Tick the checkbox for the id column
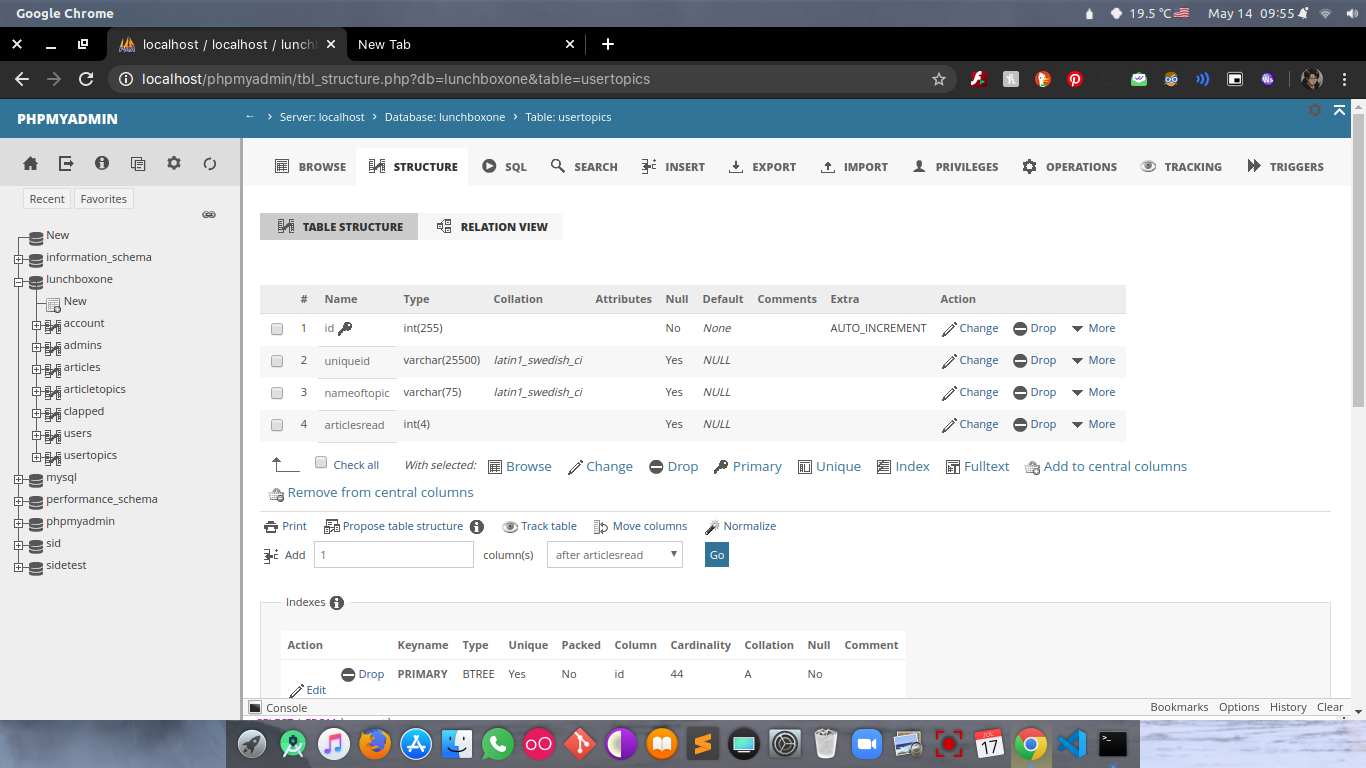This screenshot has height=768, width=1366. [277, 329]
